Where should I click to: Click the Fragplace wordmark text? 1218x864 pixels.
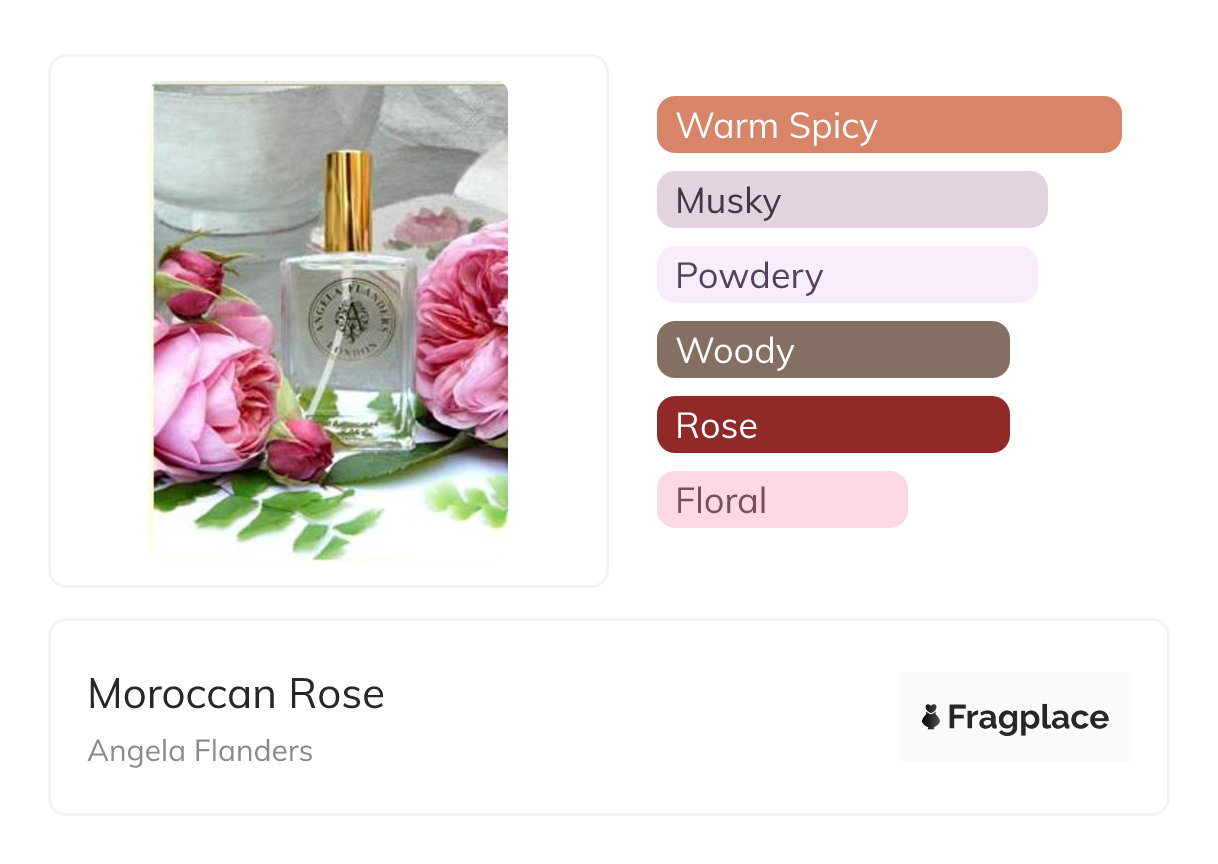pyautogui.click(x=1028, y=717)
